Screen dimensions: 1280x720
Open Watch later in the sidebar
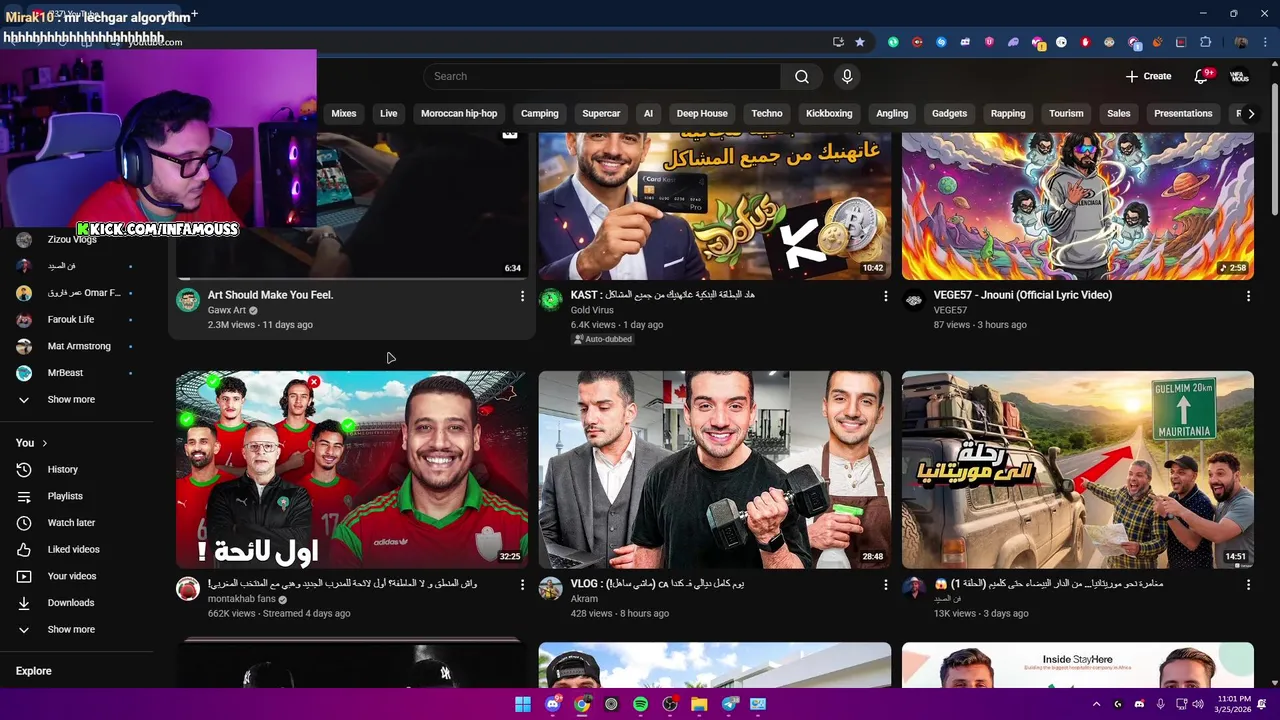76,522
